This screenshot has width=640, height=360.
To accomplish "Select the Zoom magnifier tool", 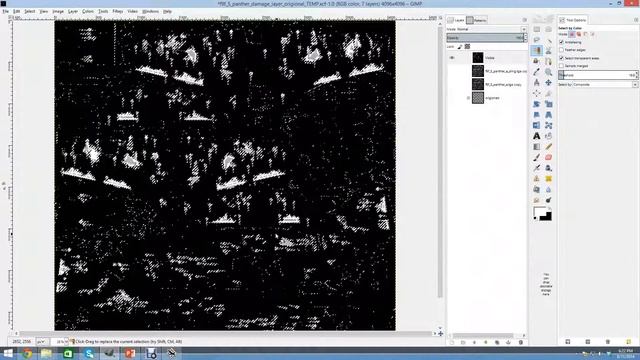I will [x=549, y=72].
